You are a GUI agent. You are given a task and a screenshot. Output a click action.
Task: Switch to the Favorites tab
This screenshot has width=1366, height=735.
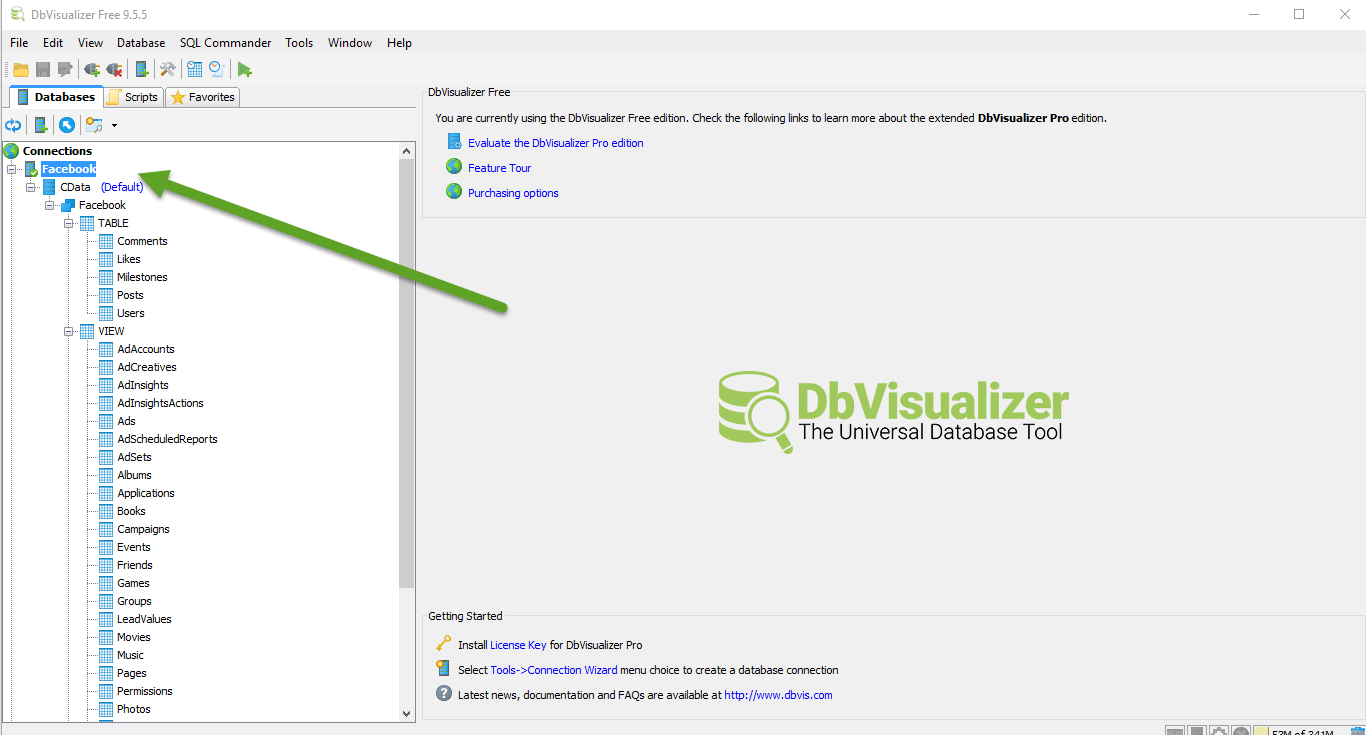click(203, 97)
